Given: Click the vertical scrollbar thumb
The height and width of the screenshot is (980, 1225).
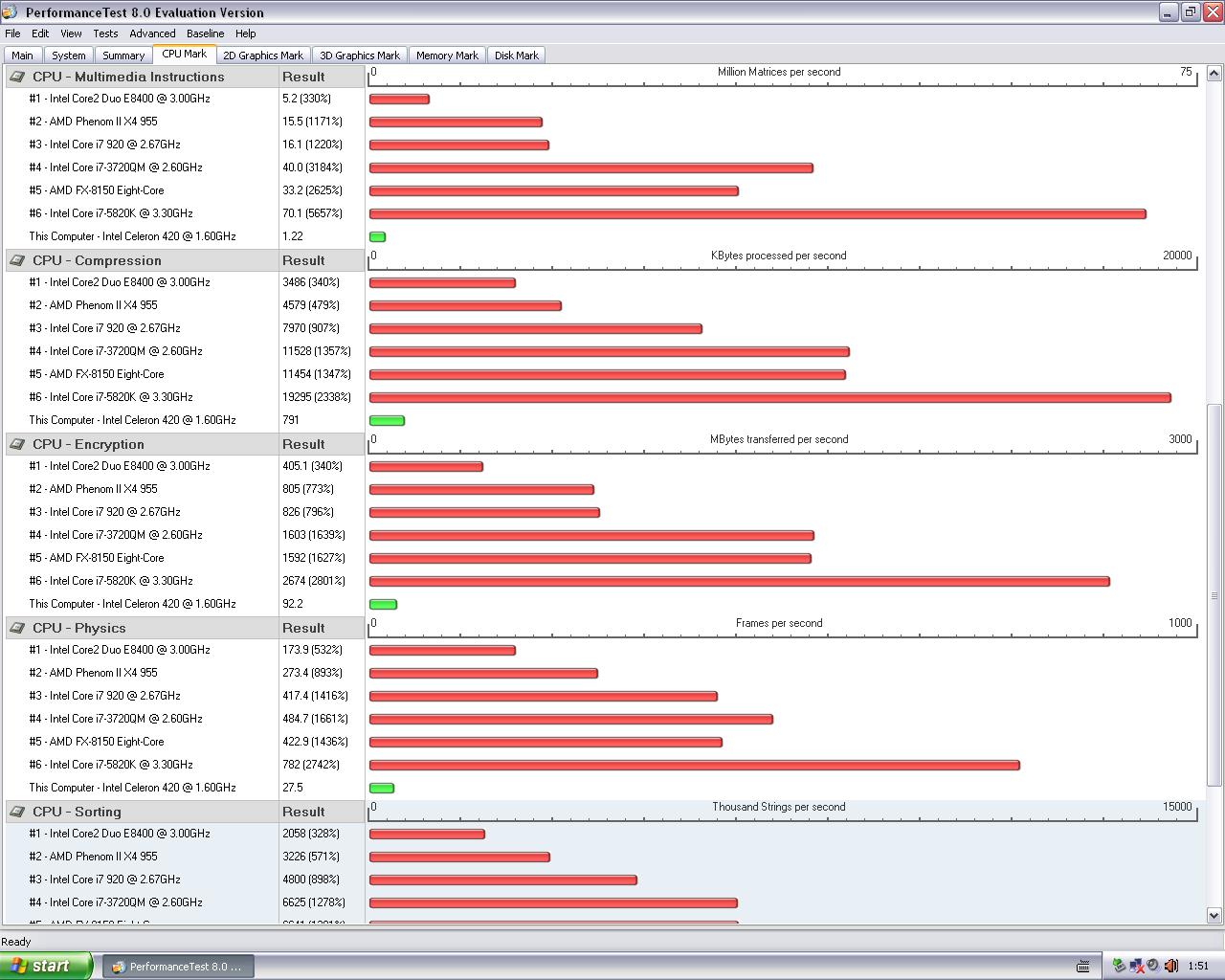Looking at the screenshot, I should point(1214,595).
